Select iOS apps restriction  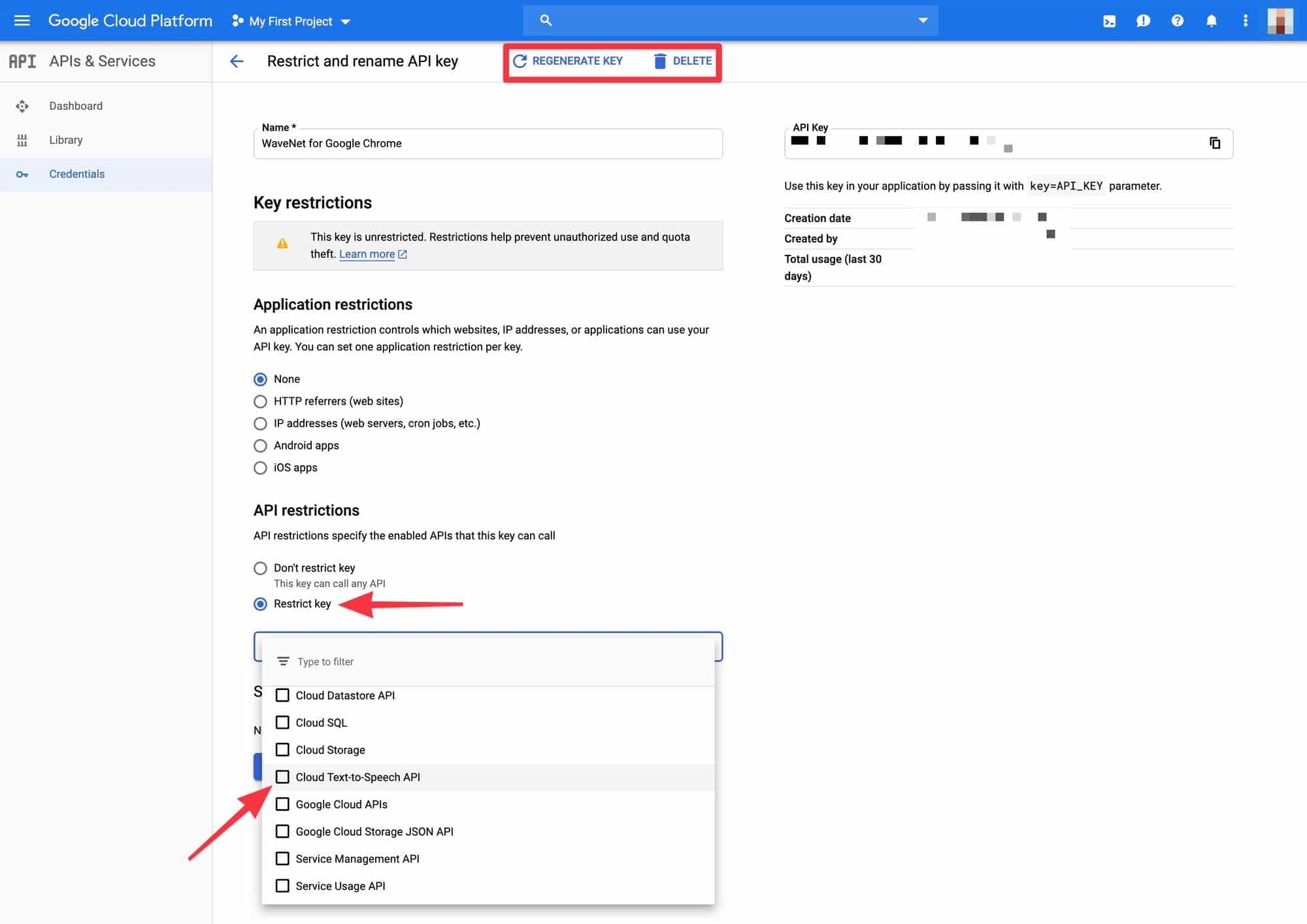point(260,468)
